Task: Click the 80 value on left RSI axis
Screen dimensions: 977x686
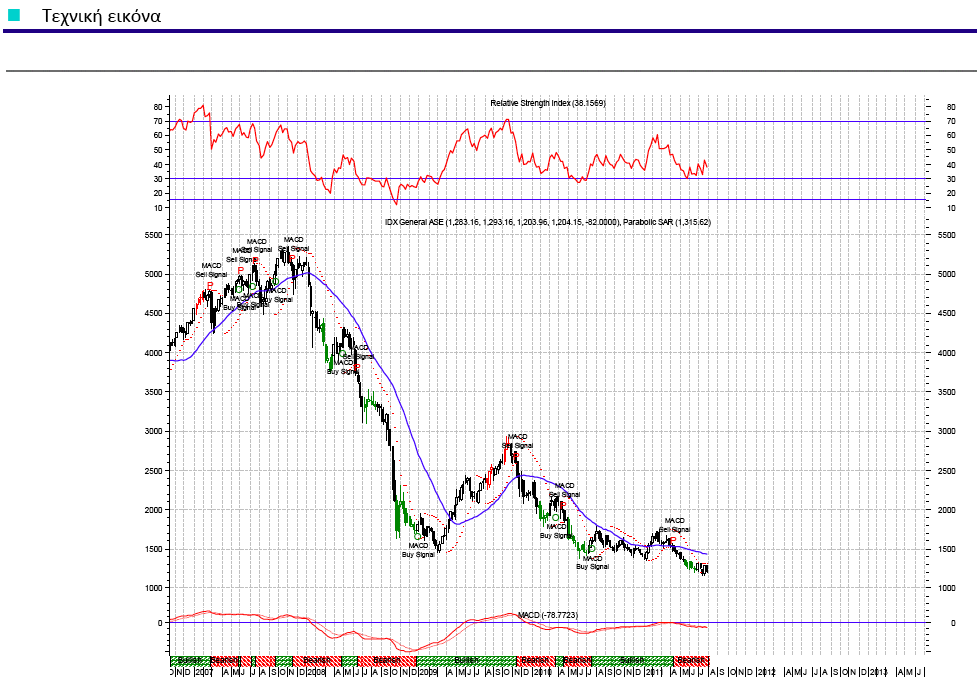Action: click(158, 107)
